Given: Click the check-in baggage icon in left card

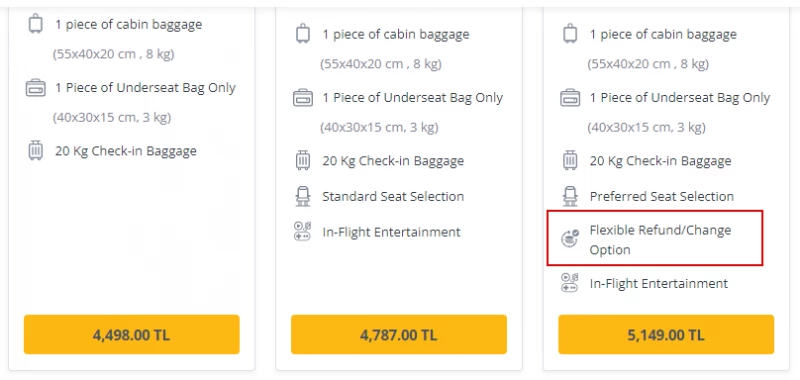Looking at the screenshot, I should pos(35,151).
